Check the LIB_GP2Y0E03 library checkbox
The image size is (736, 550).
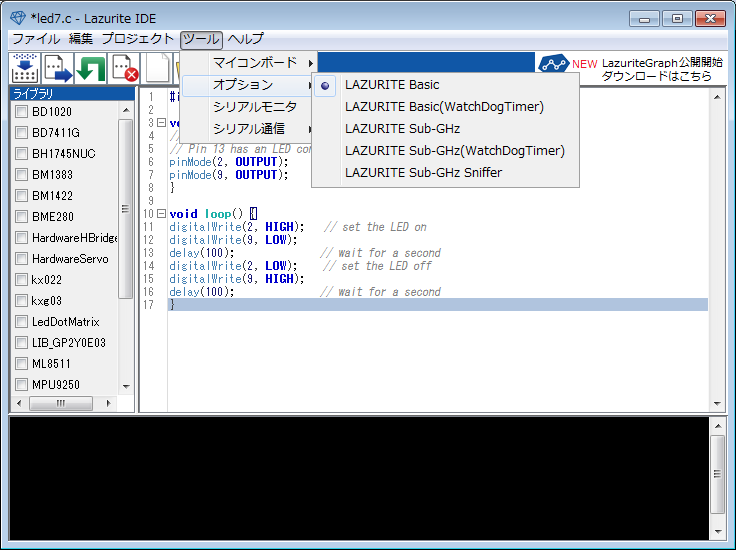click(21, 343)
